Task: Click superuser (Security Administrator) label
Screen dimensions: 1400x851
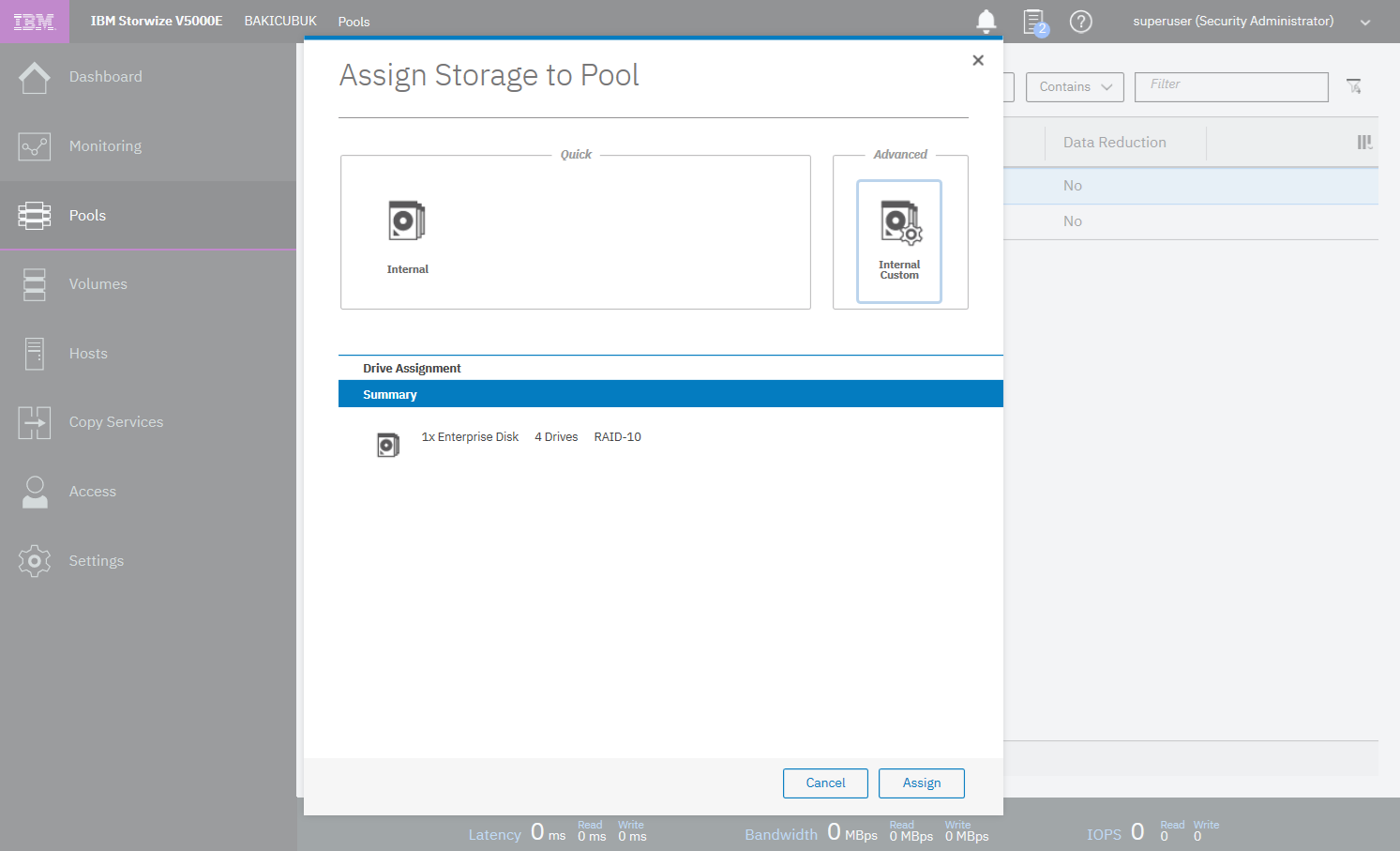Action: click(x=1233, y=21)
